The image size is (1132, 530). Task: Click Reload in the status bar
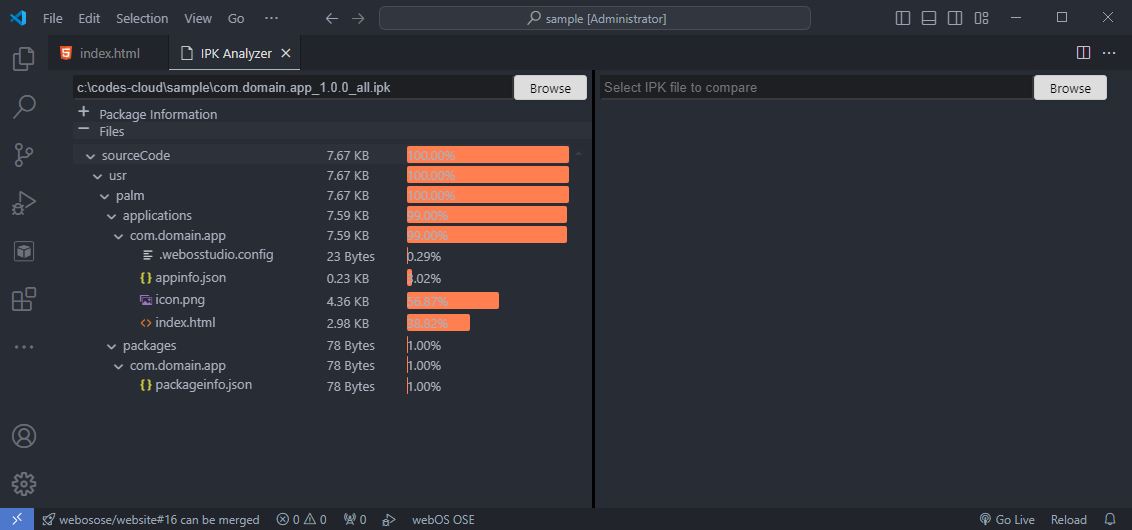1068,519
